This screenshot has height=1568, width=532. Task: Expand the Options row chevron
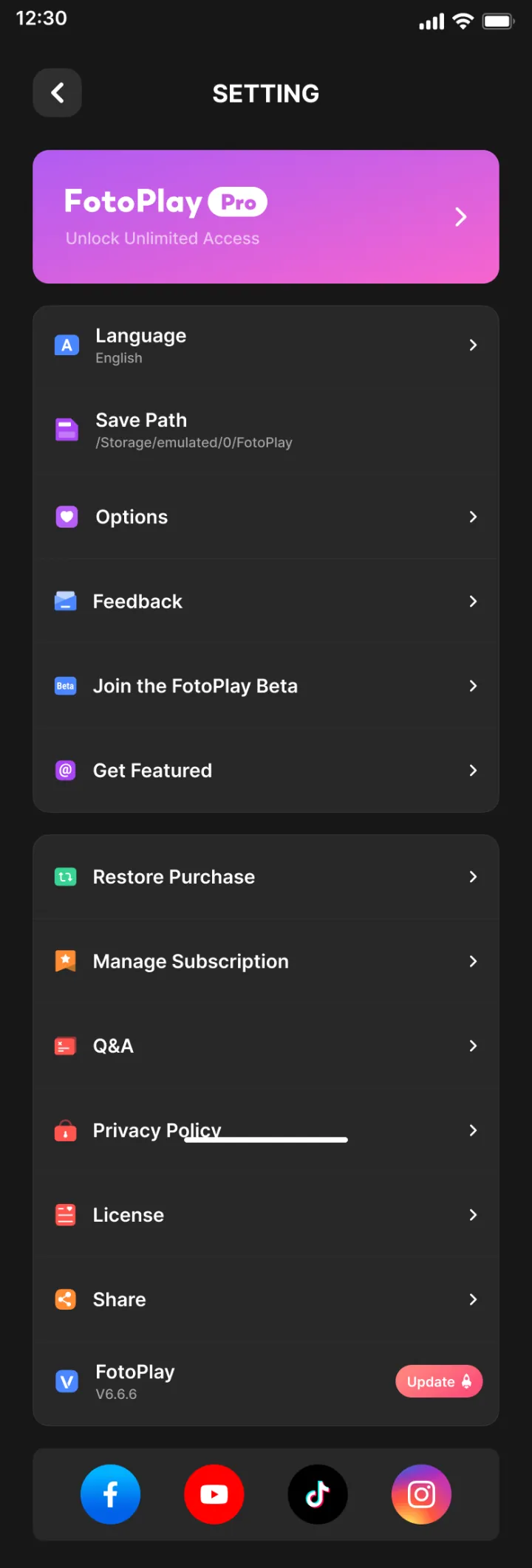coord(473,517)
